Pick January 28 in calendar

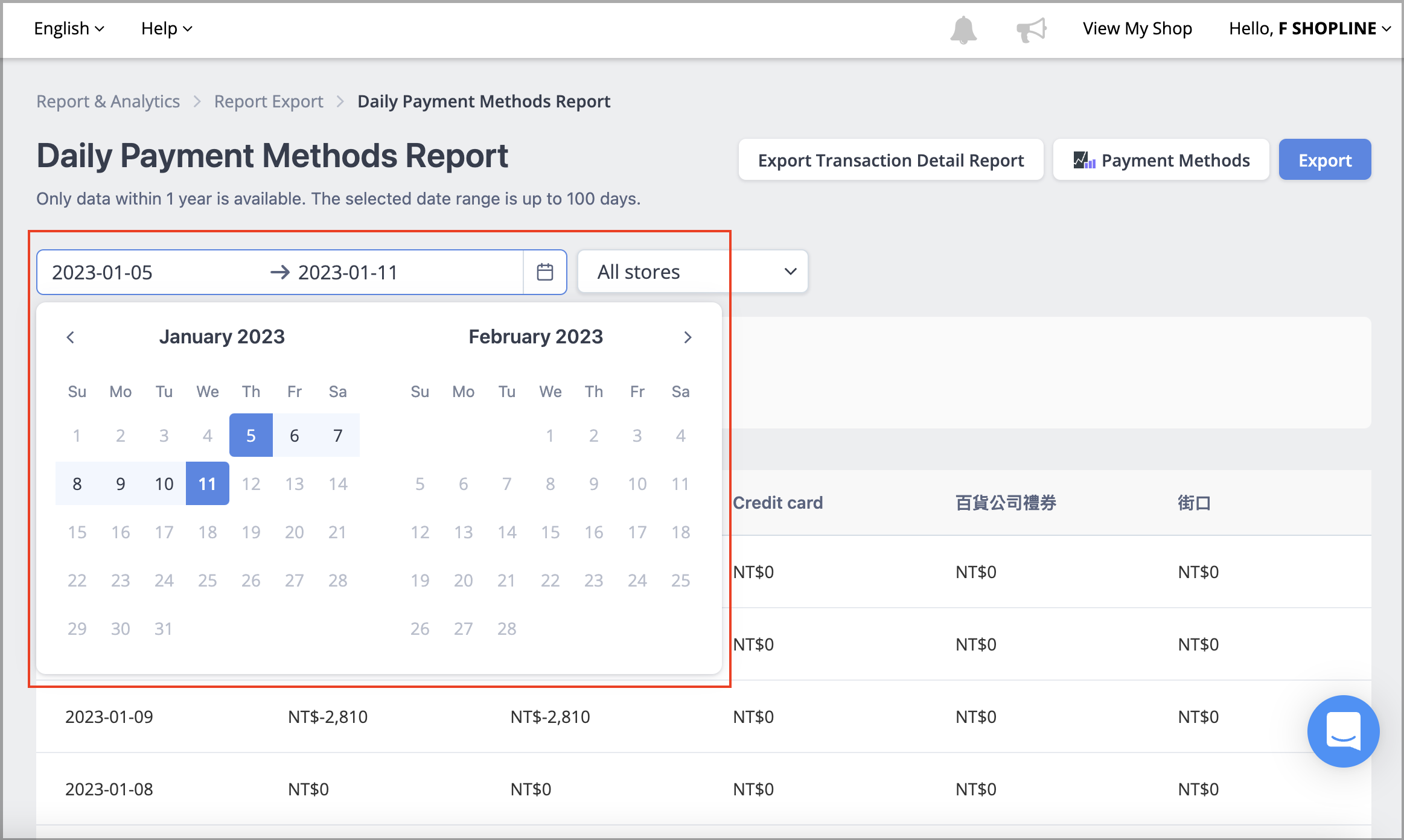tap(338, 580)
